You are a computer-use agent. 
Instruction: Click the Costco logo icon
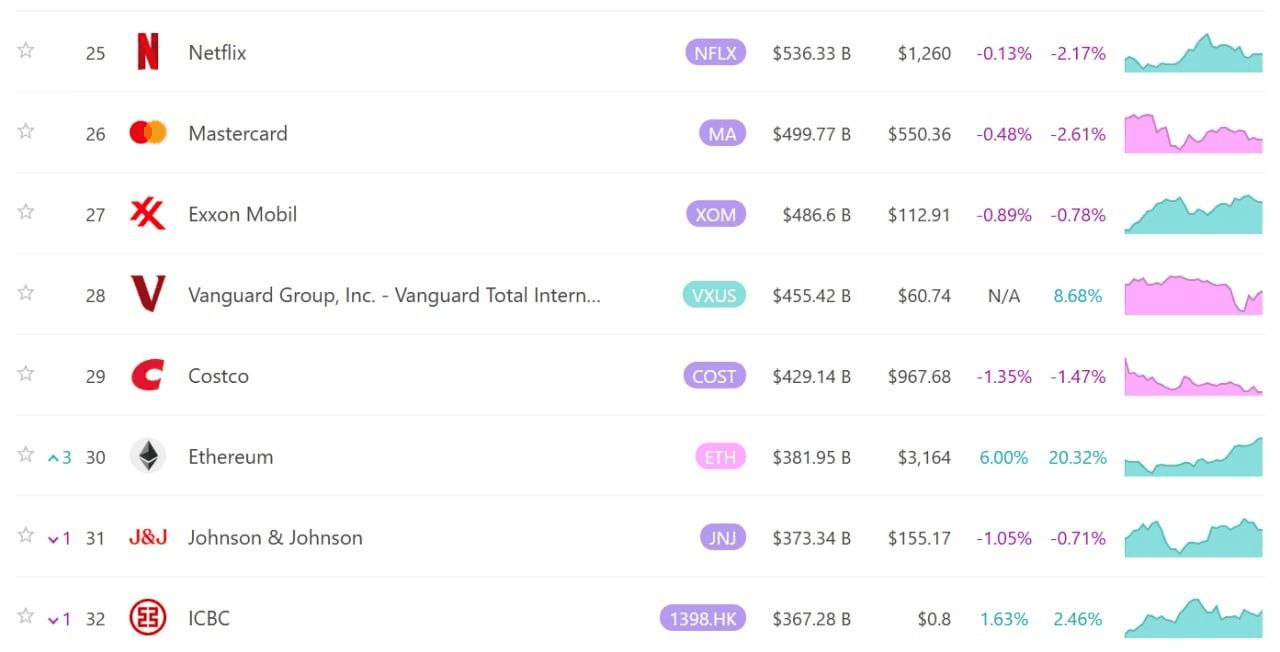click(147, 375)
